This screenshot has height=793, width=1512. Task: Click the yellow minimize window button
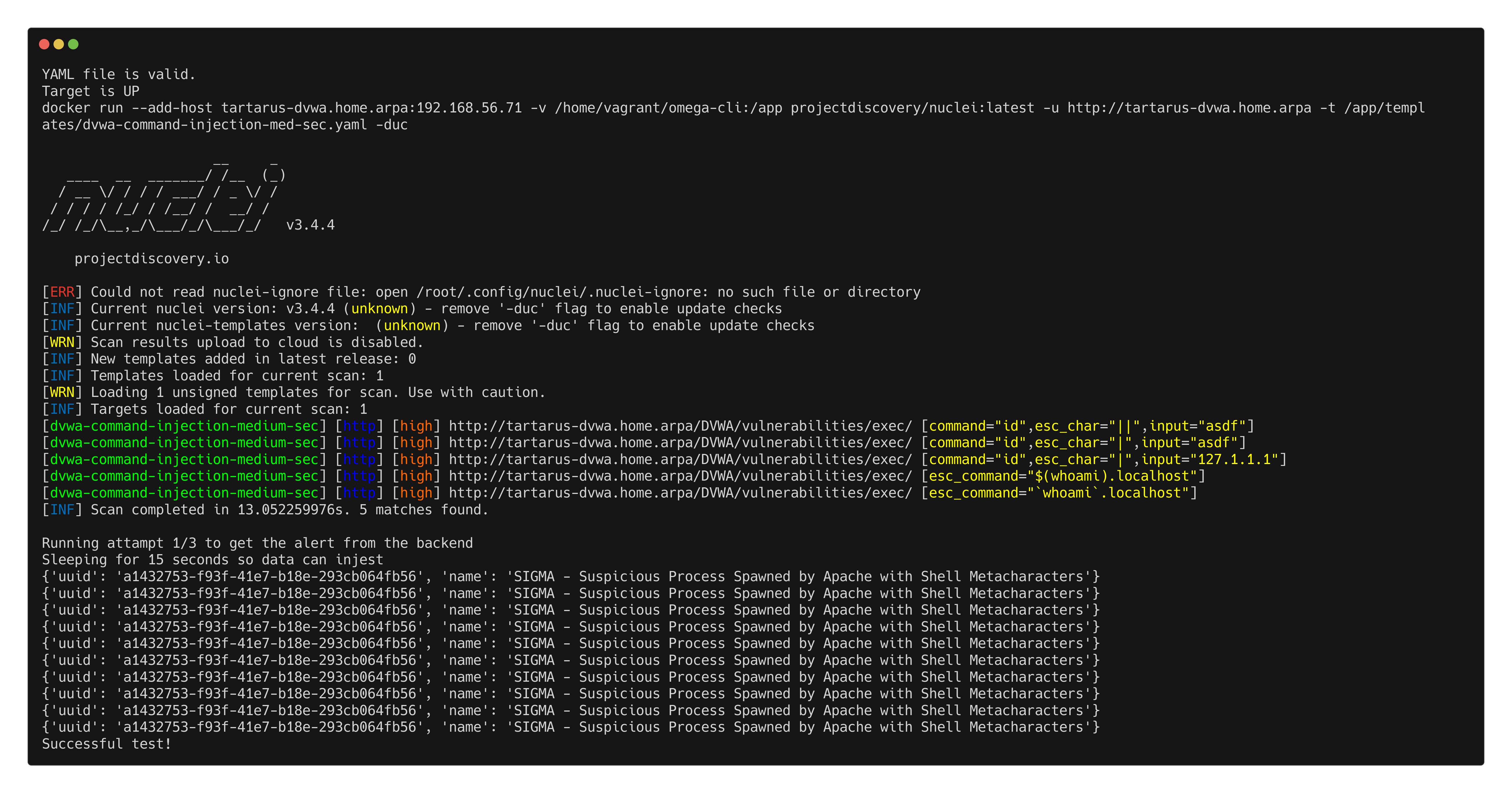point(59,44)
